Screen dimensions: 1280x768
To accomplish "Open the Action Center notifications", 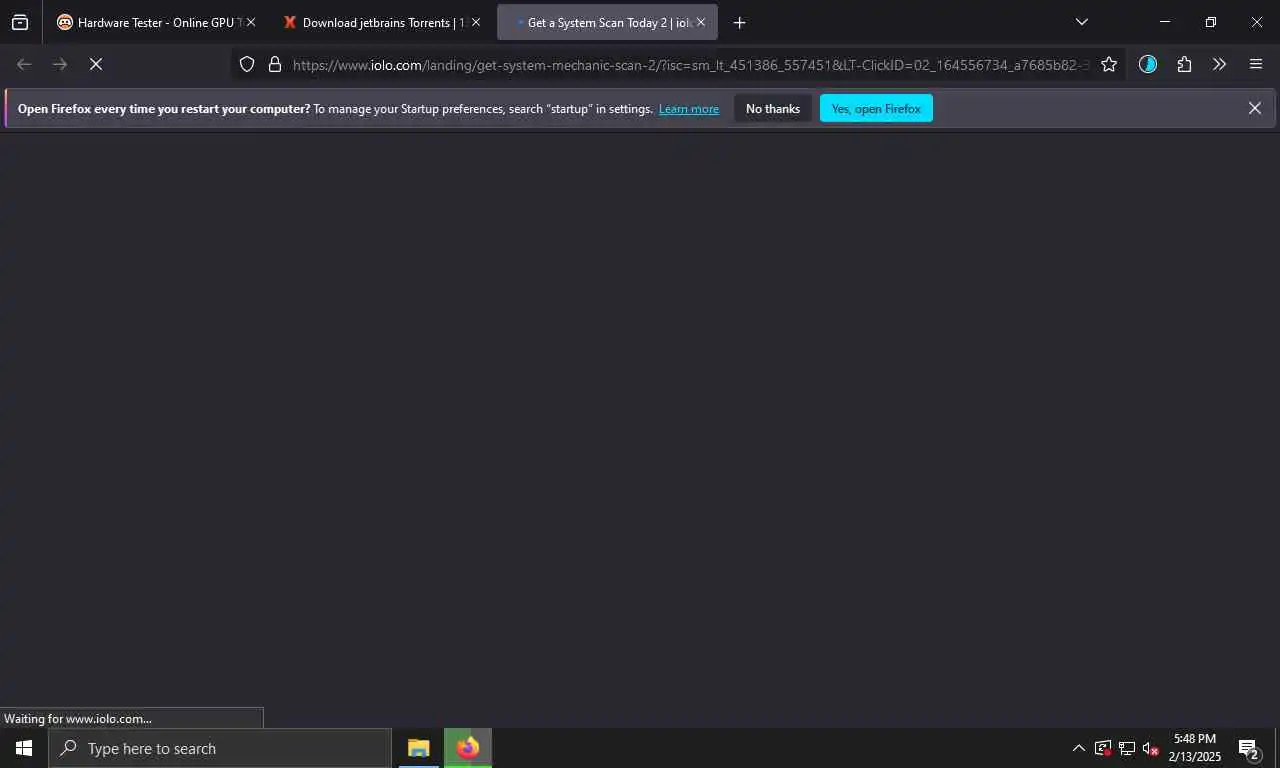I will (1248, 748).
